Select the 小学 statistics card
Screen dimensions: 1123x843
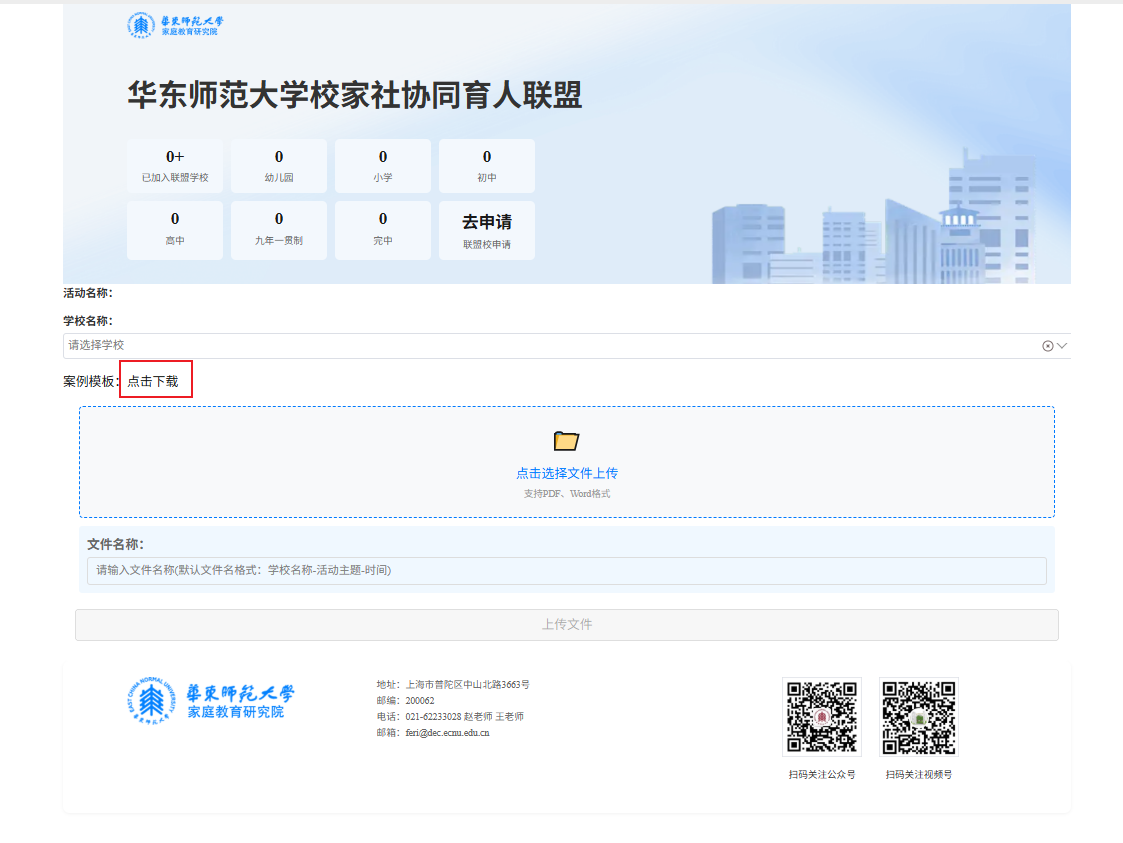(383, 166)
